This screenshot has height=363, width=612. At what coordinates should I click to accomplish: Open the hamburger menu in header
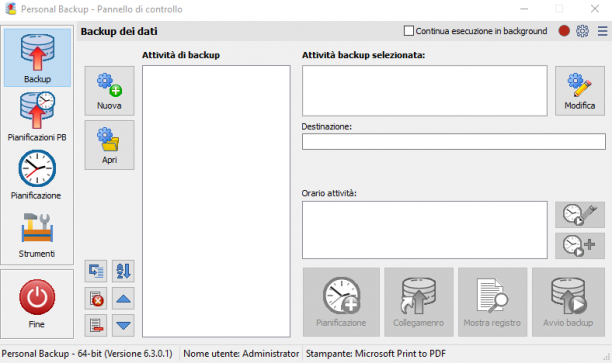click(x=602, y=31)
